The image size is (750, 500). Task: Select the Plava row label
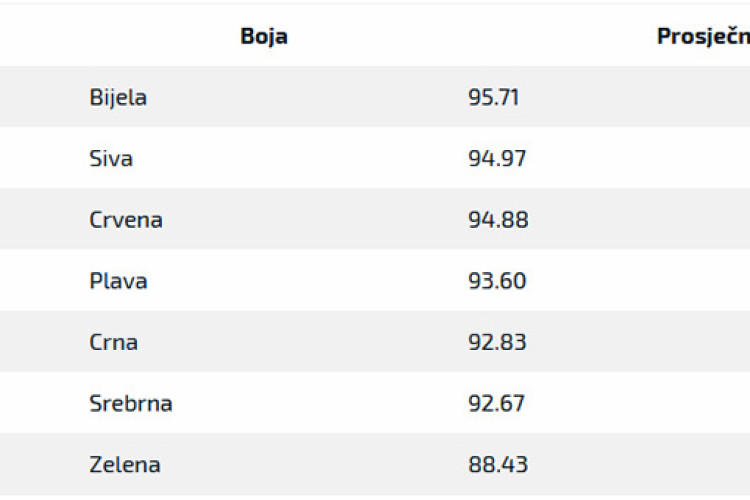(118, 281)
